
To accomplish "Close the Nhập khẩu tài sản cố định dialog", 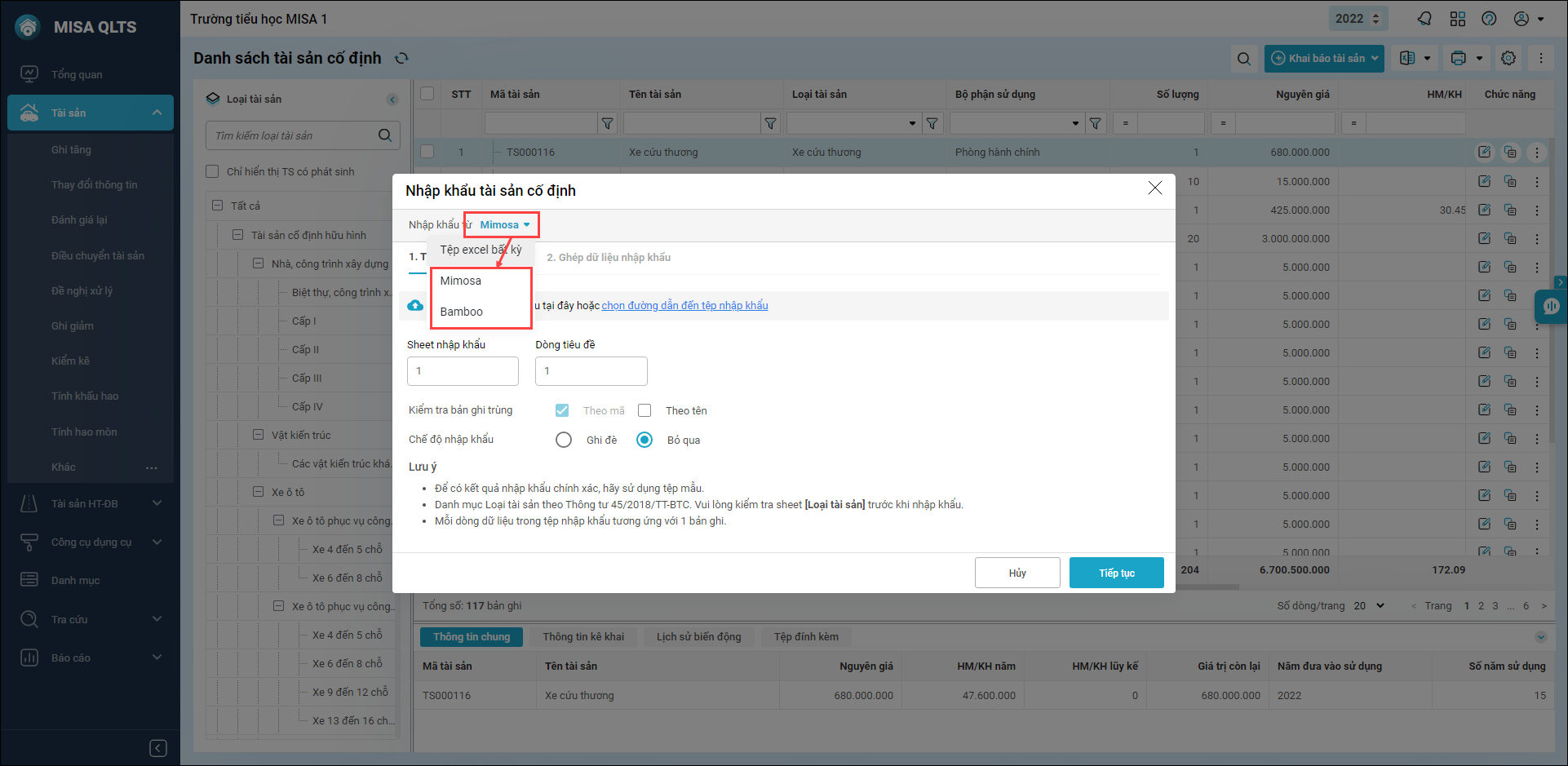I will [1155, 188].
